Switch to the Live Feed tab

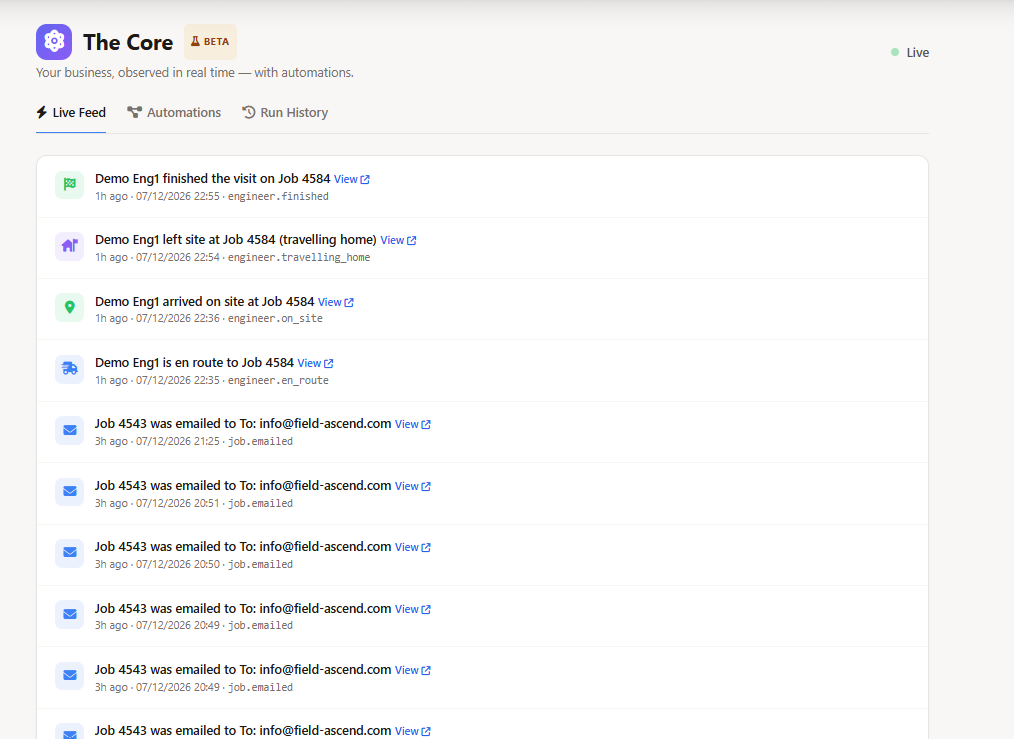pos(71,112)
